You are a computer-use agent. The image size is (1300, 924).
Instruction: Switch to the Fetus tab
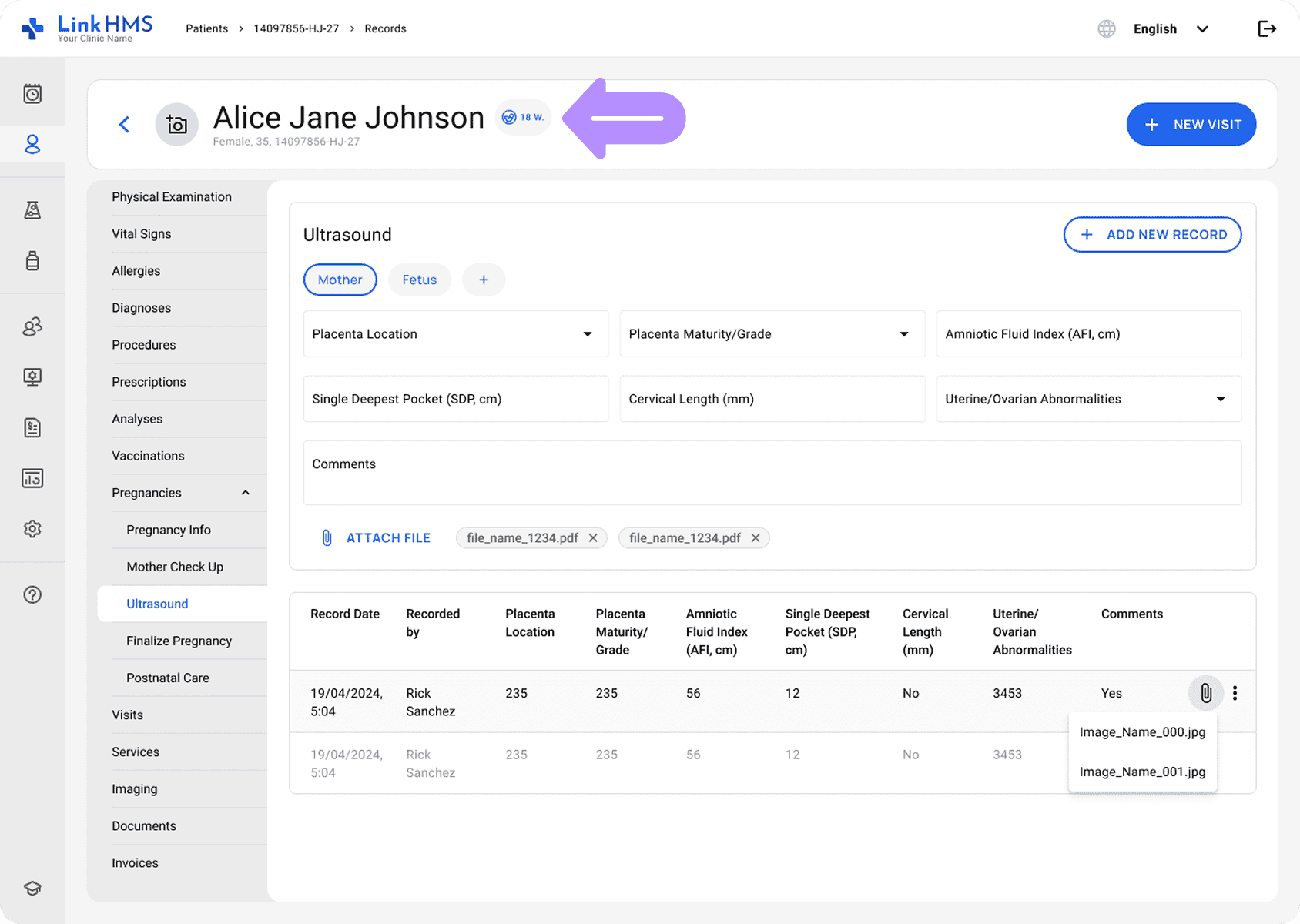(419, 280)
